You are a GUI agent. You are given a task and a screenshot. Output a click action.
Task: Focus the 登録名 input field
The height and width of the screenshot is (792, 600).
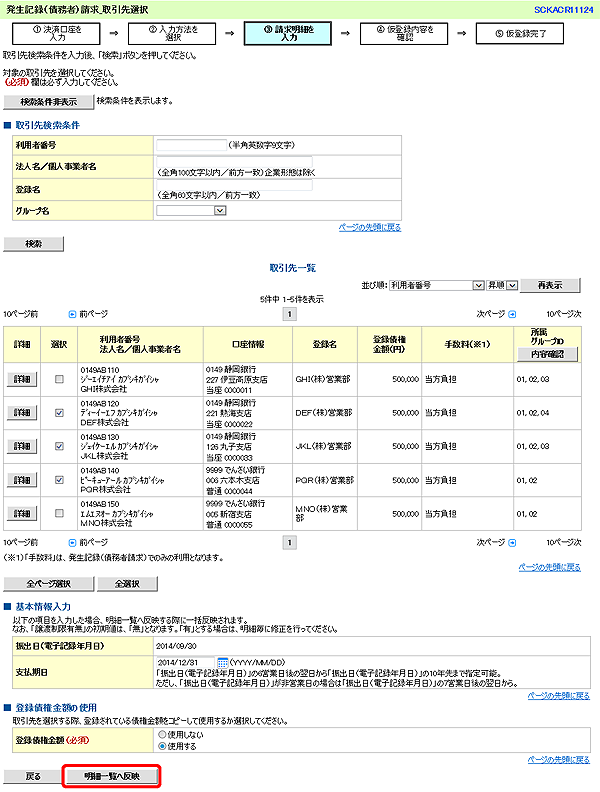click(234, 185)
